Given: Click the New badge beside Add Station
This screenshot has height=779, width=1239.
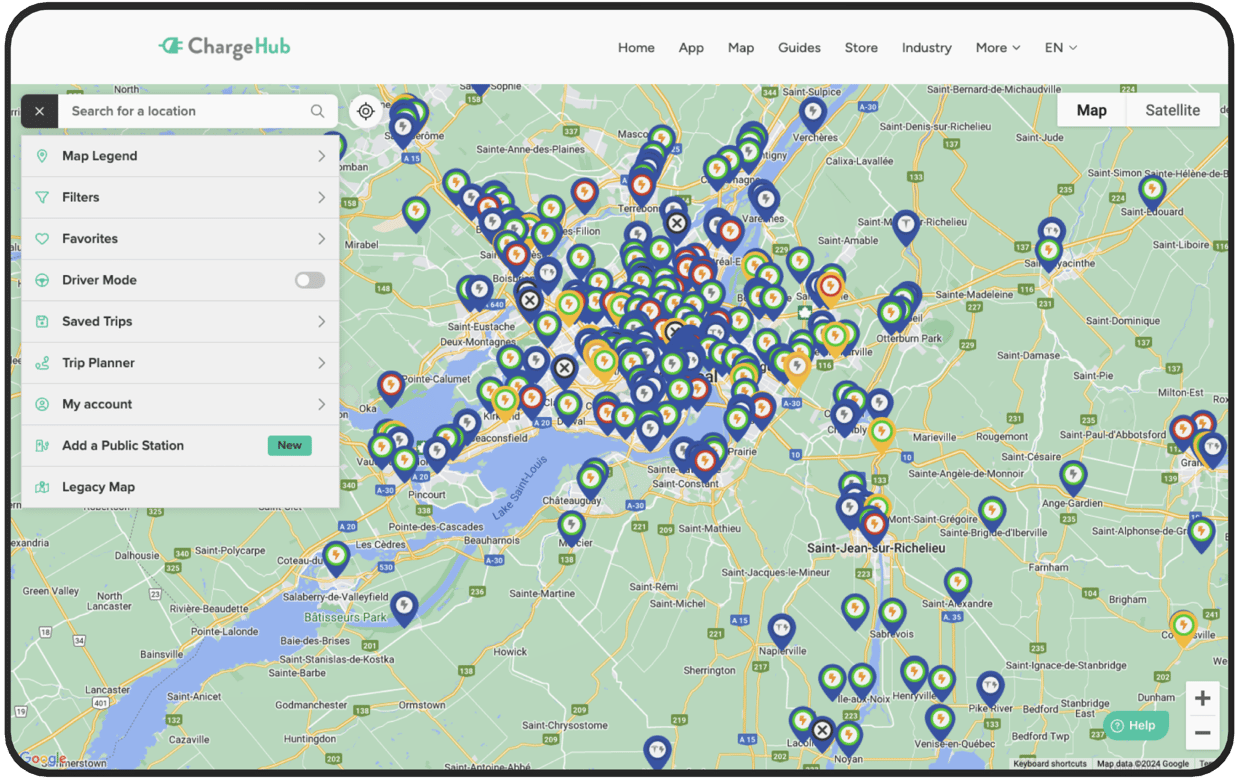Looking at the screenshot, I should [x=290, y=445].
